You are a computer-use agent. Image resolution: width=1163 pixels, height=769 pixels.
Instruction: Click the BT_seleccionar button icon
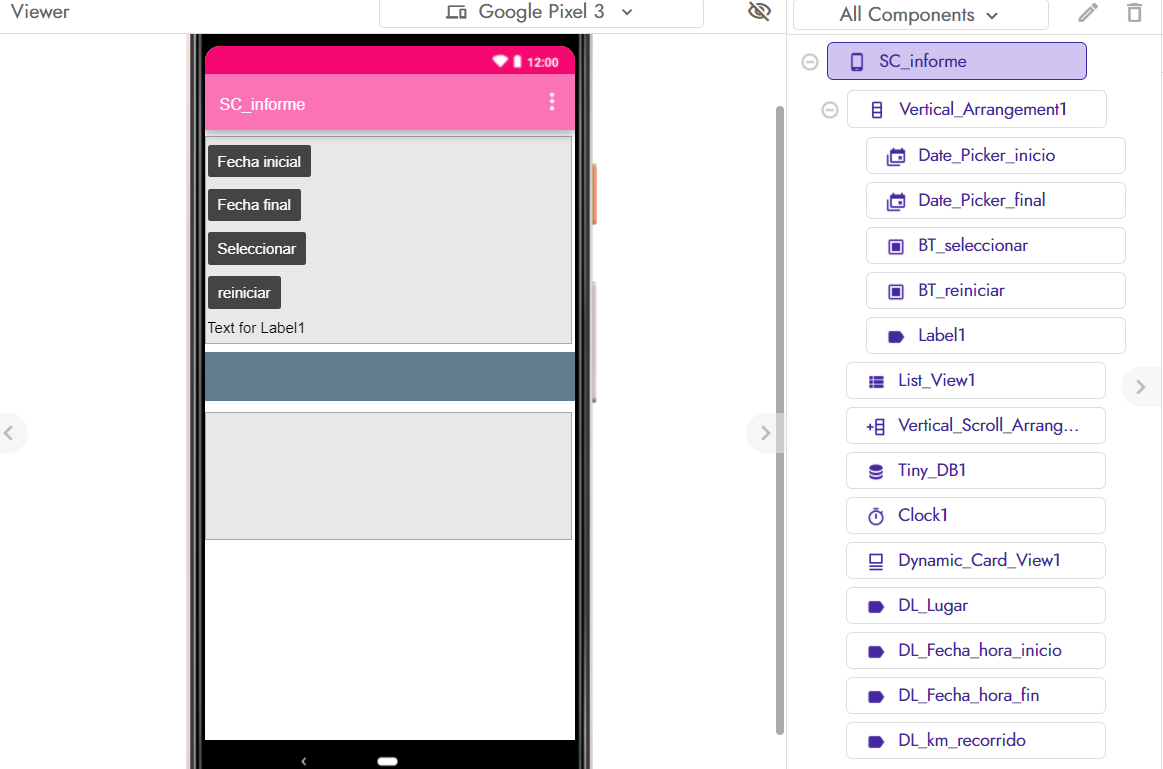(x=896, y=247)
